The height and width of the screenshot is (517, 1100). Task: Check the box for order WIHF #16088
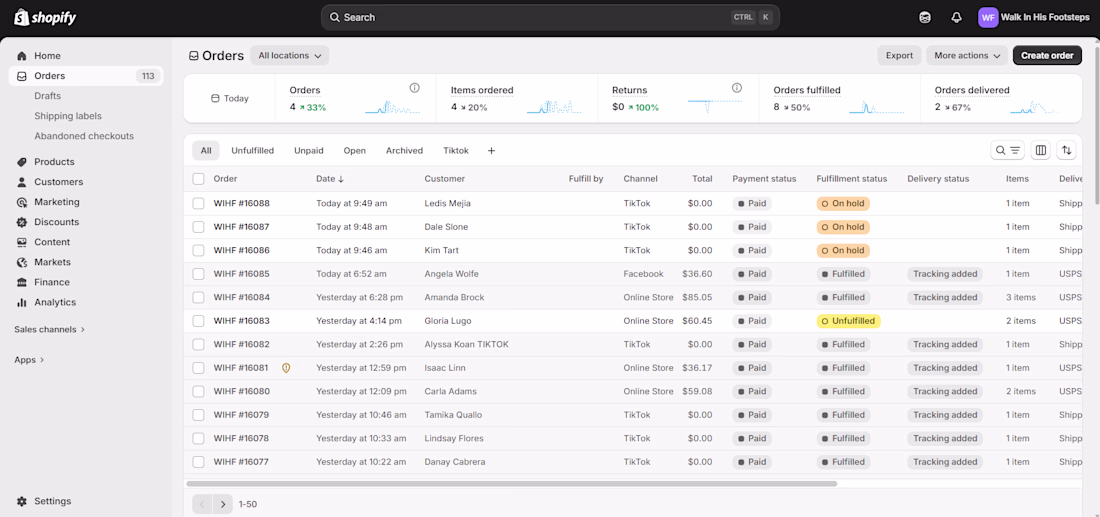coord(199,203)
